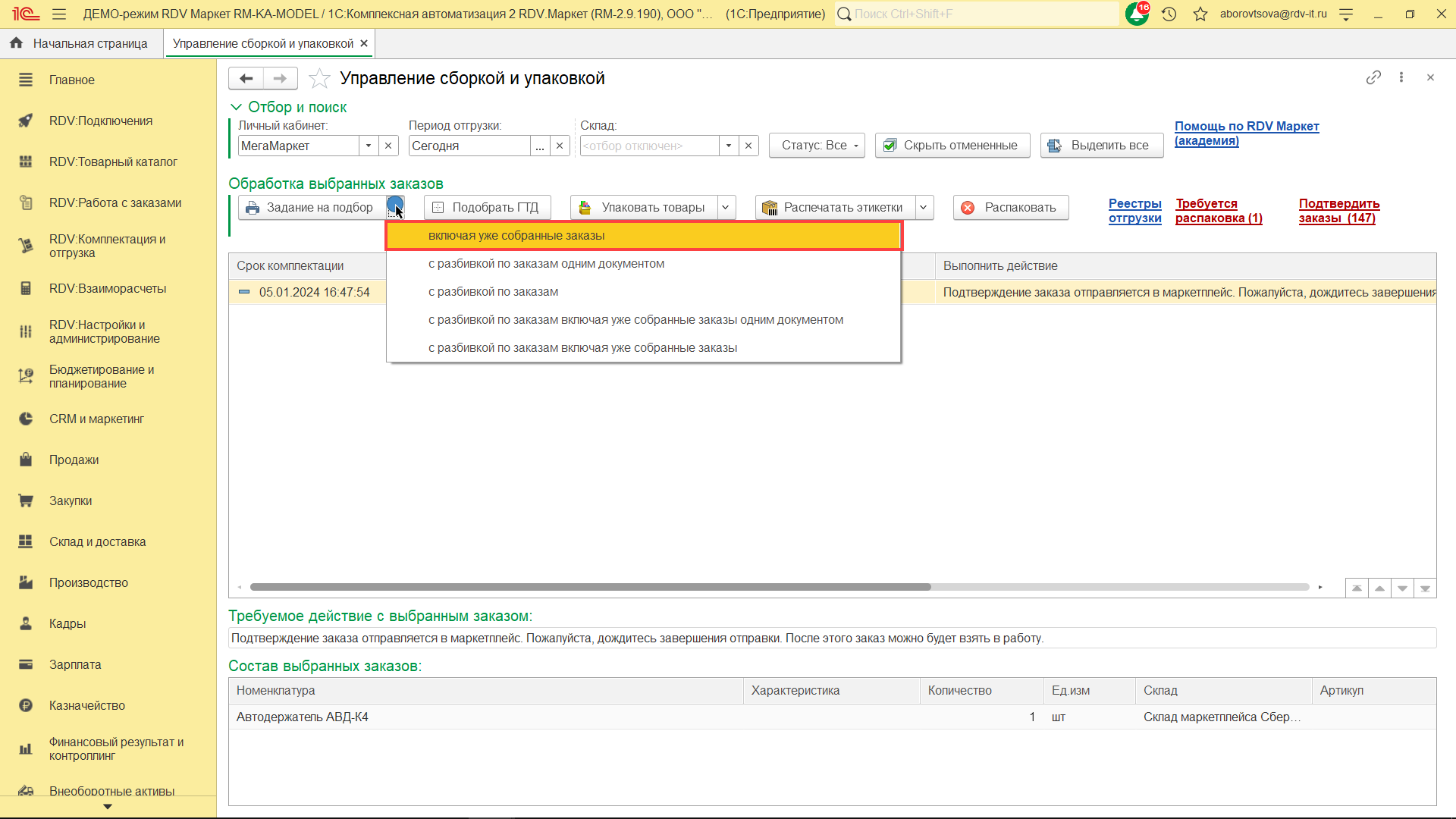The width and height of the screenshot is (1456, 819).
Task: Click the Распаковать button
Action: 1011,207
